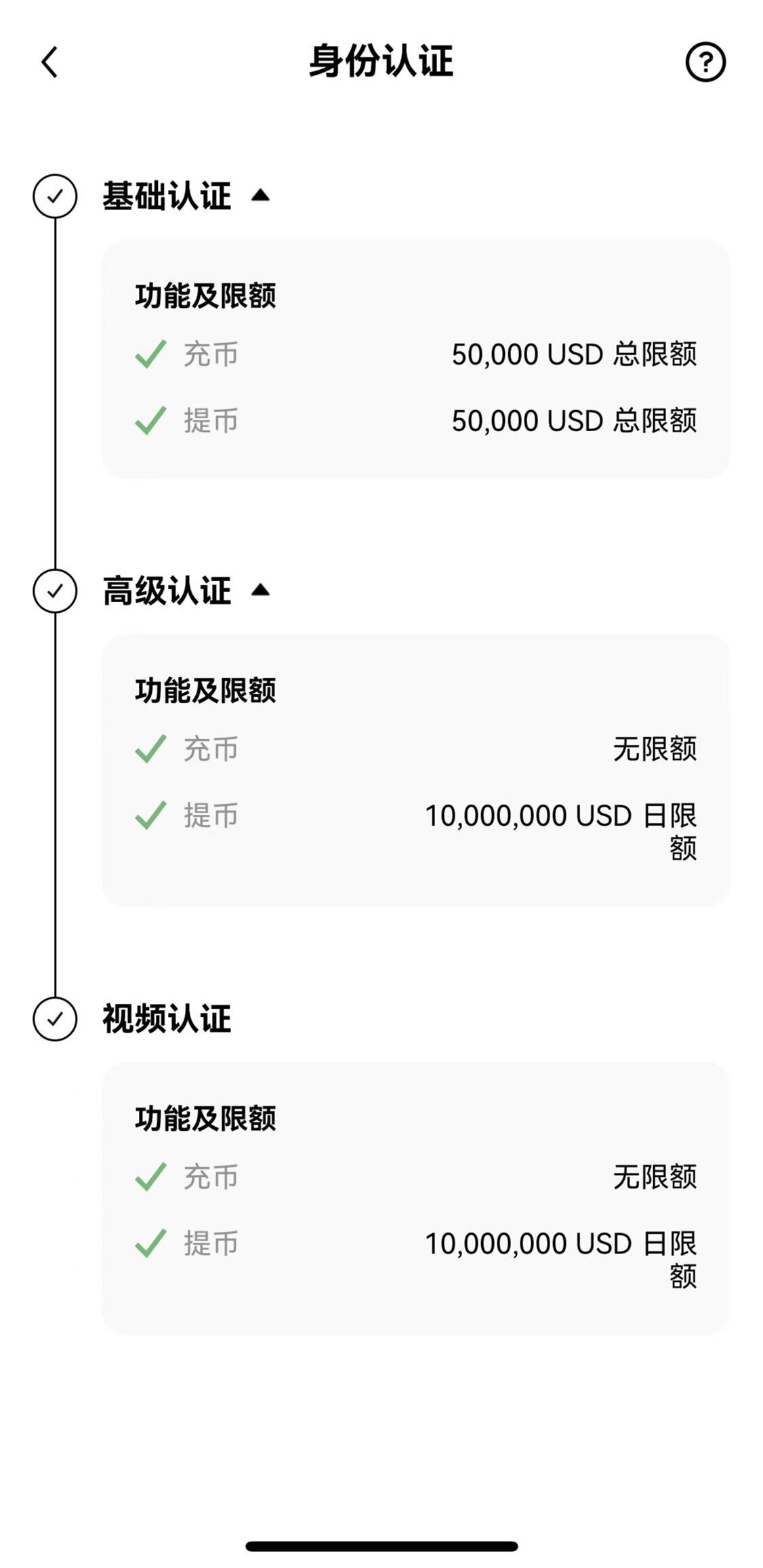Tap the 视频认证 step checkmark circle
The image size is (763, 1568).
click(x=55, y=1018)
